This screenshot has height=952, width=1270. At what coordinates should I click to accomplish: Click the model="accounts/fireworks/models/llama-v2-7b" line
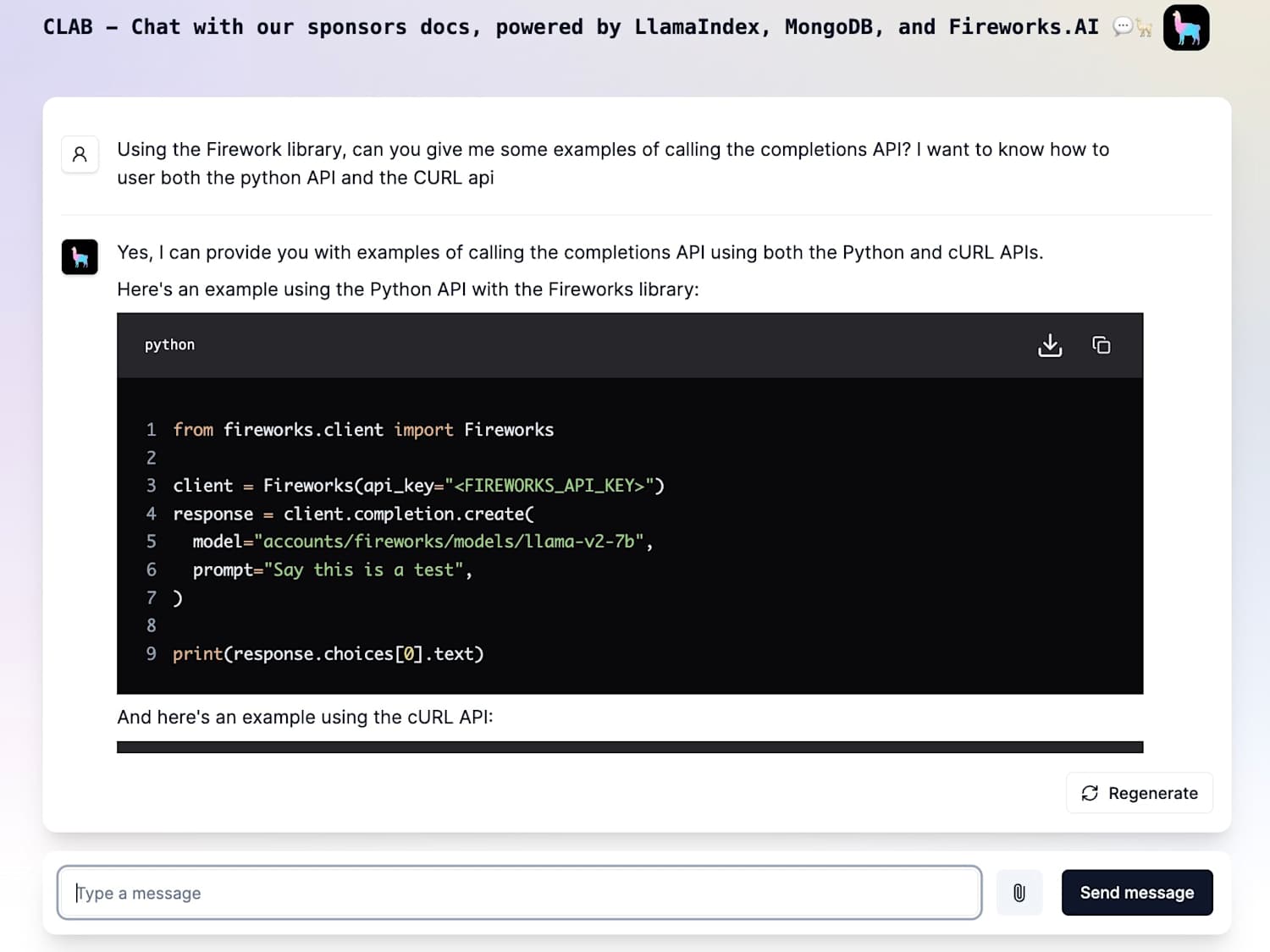(x=422, y=542)
